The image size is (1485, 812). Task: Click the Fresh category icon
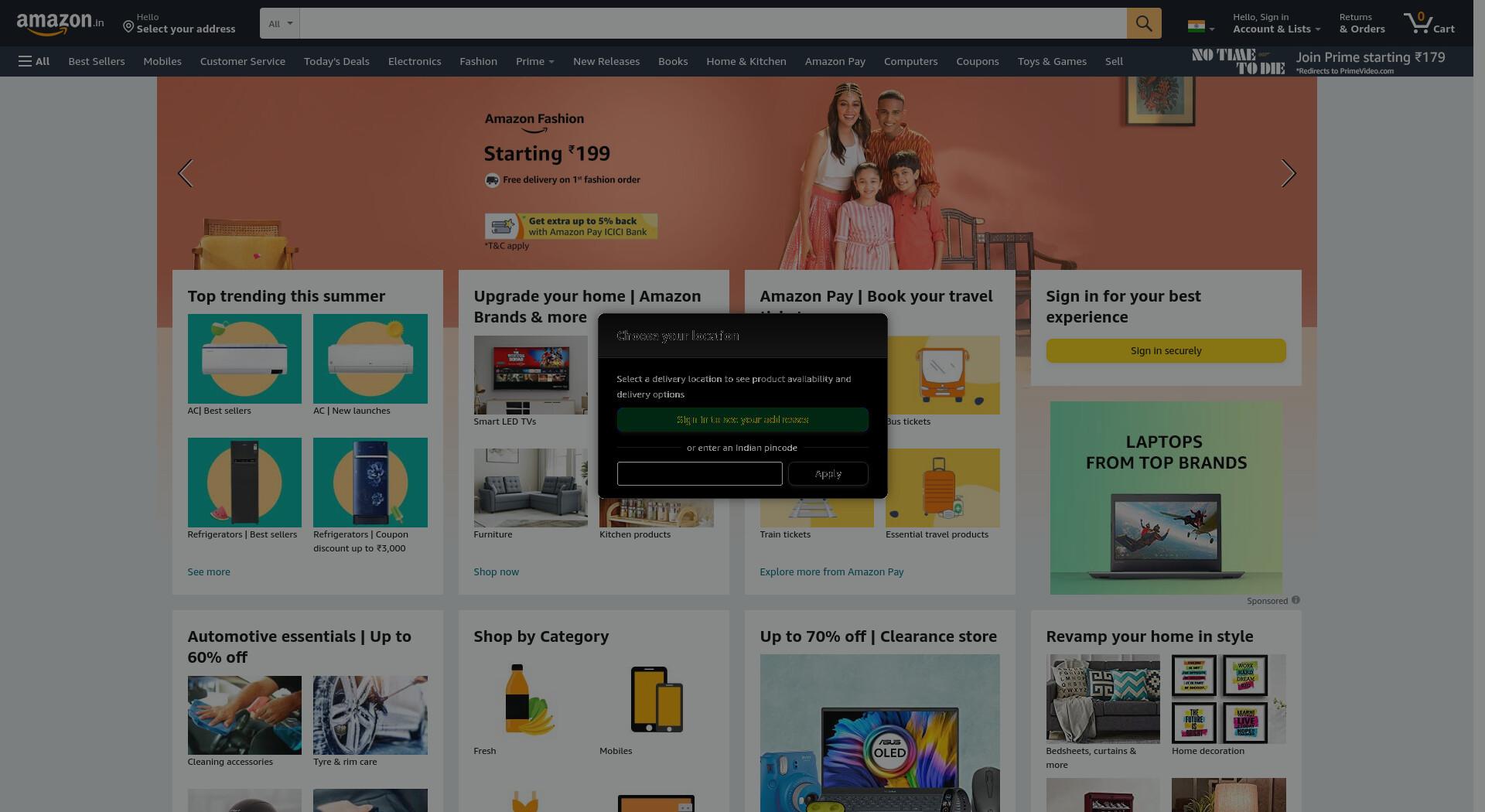[x=531, y=699]
